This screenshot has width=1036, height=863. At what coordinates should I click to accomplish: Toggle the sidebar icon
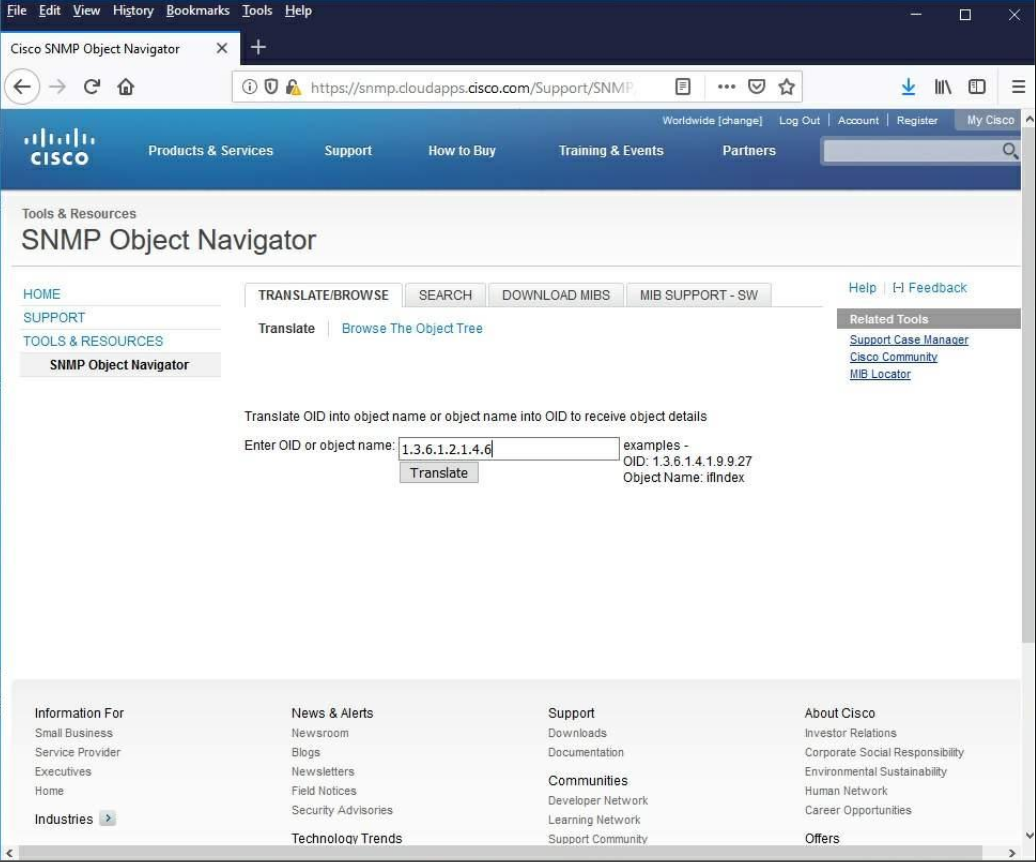pyautogui.click(x=977, y=87)
